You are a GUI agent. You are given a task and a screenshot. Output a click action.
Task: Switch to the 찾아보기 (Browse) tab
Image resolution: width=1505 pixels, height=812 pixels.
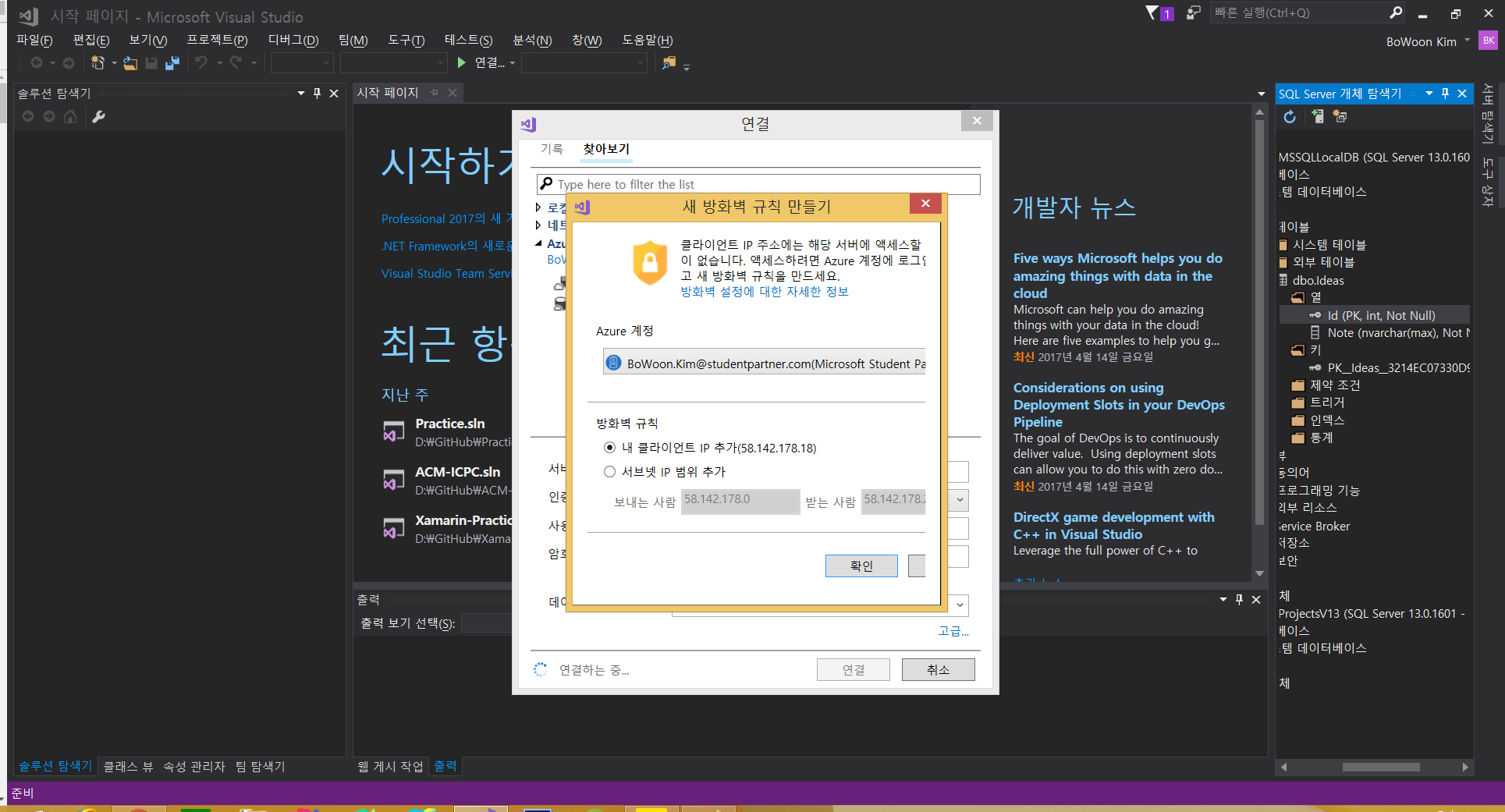pyautogui.click(x=606, y=148)
